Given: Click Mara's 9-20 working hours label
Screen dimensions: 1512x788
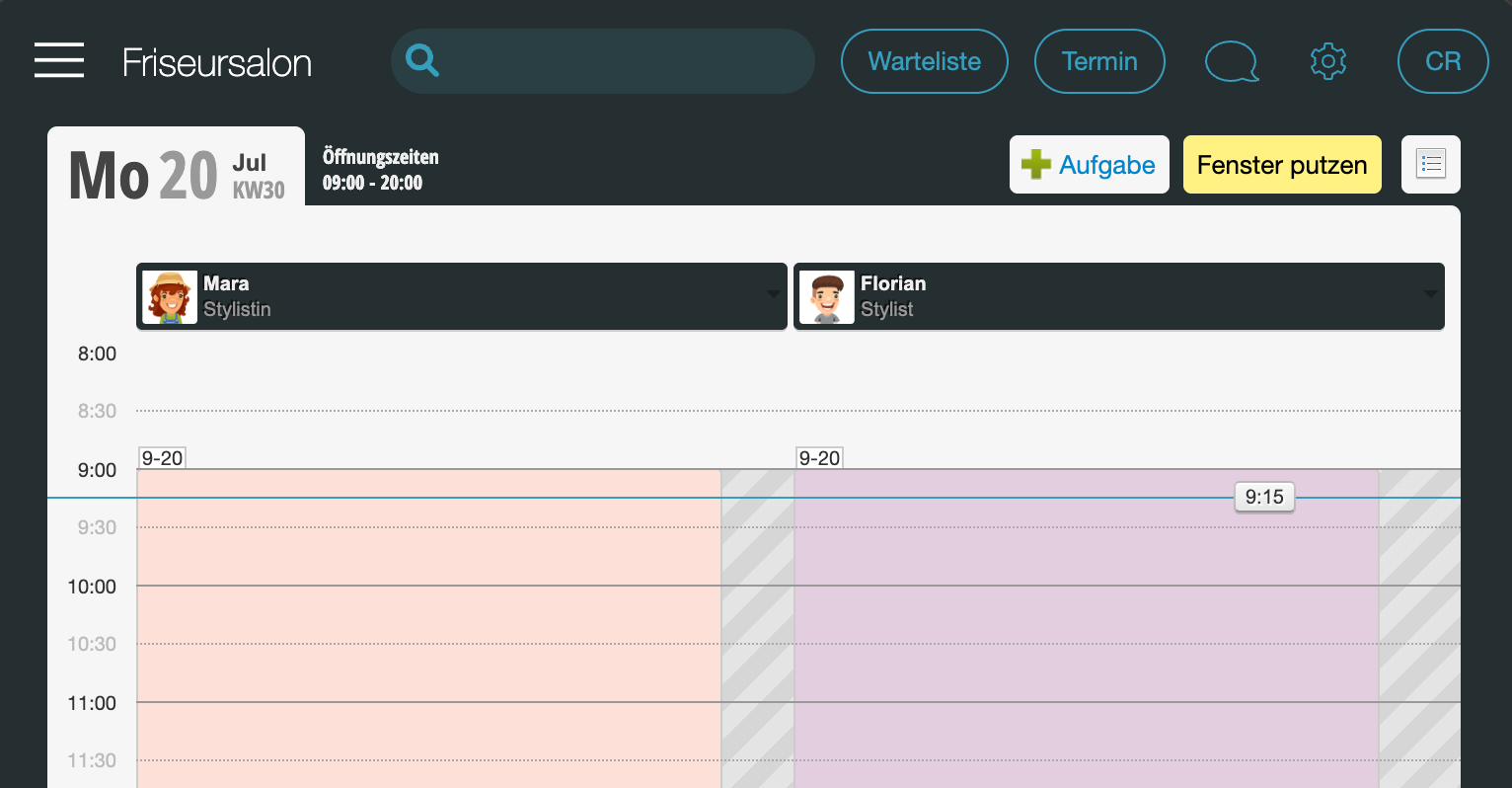Looking at the screenshot, I should click(x=162, y=458).
